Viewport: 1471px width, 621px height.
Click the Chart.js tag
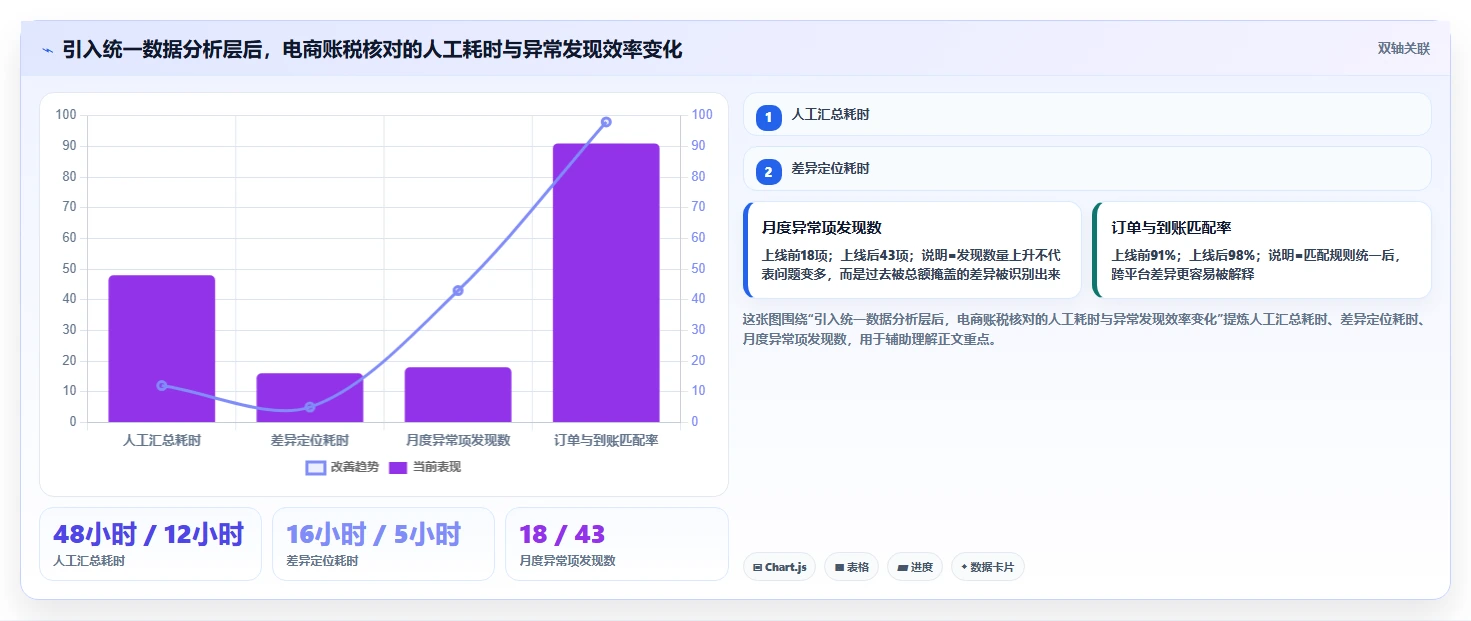tap(779, 567)
